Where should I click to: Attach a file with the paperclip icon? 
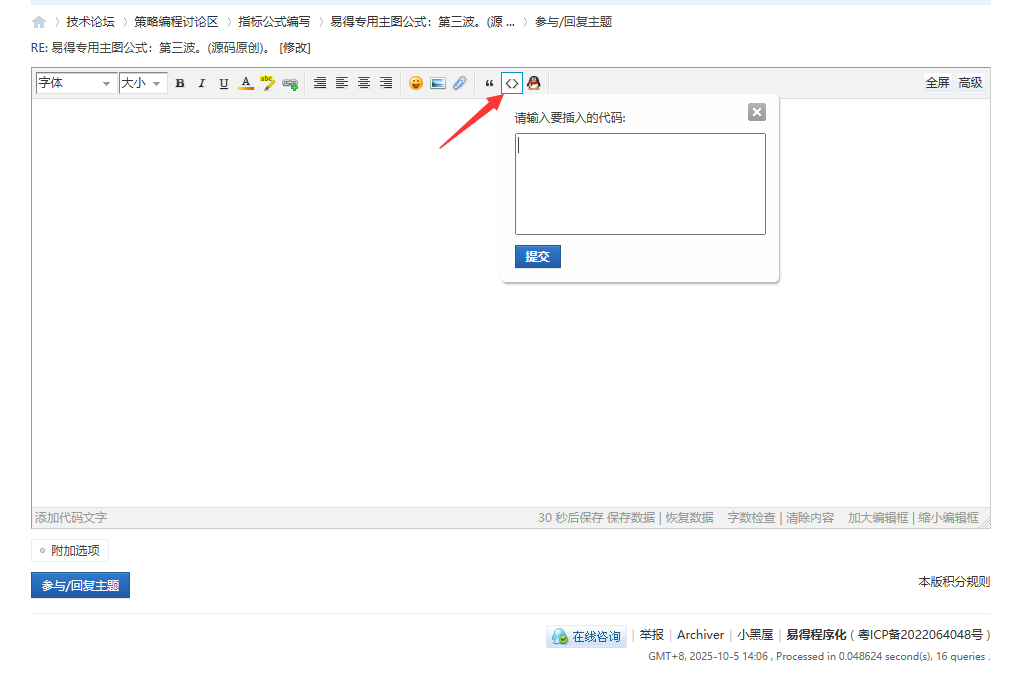tap(460, 83)
